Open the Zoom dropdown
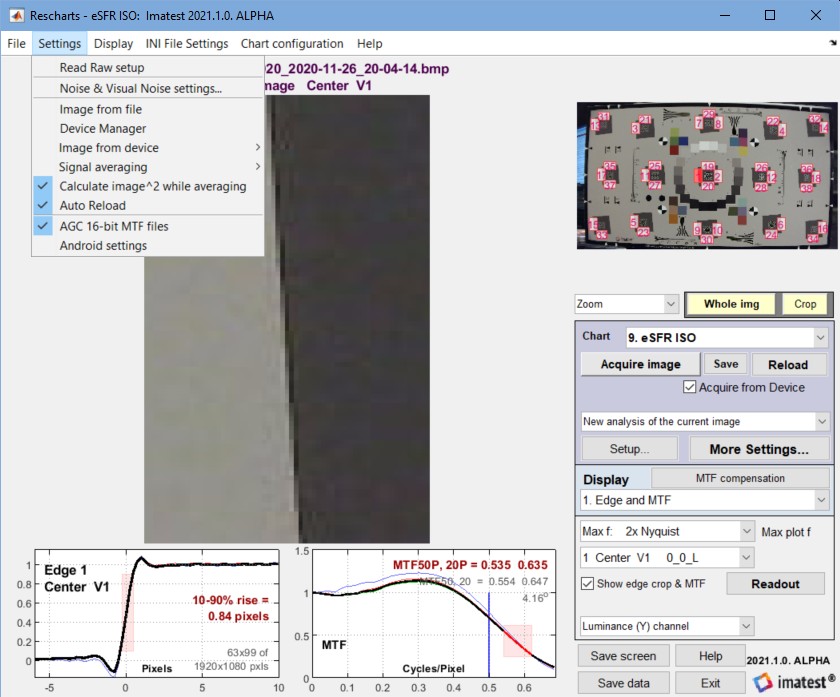The width and height of the screenshot is (840, 697). click(627, 304)
